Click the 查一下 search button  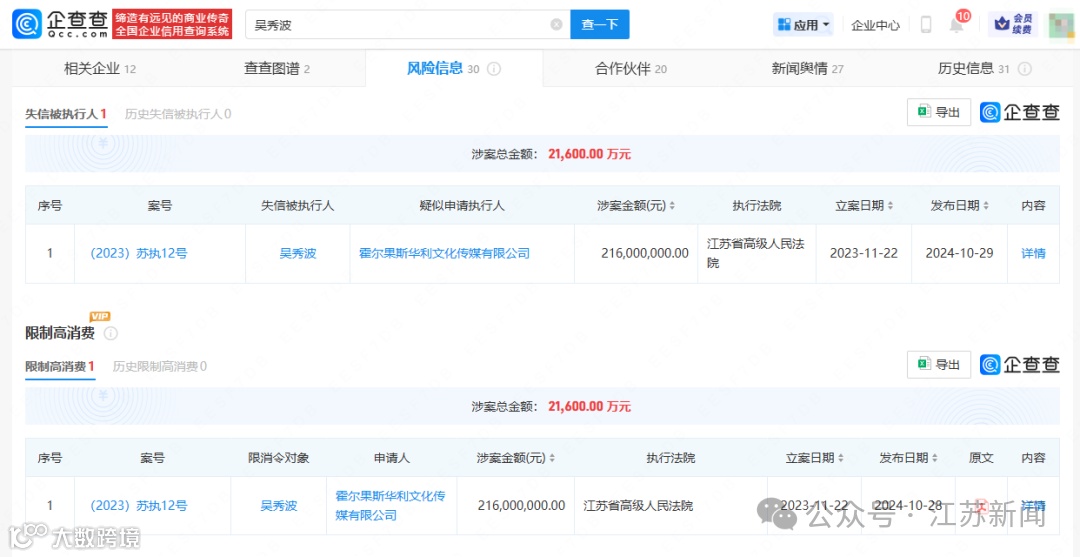(600, 25)
